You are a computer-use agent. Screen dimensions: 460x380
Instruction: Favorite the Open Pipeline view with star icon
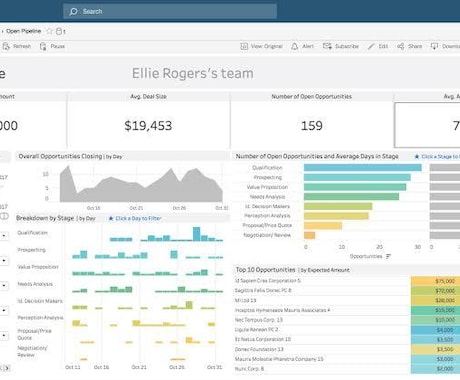49,31
